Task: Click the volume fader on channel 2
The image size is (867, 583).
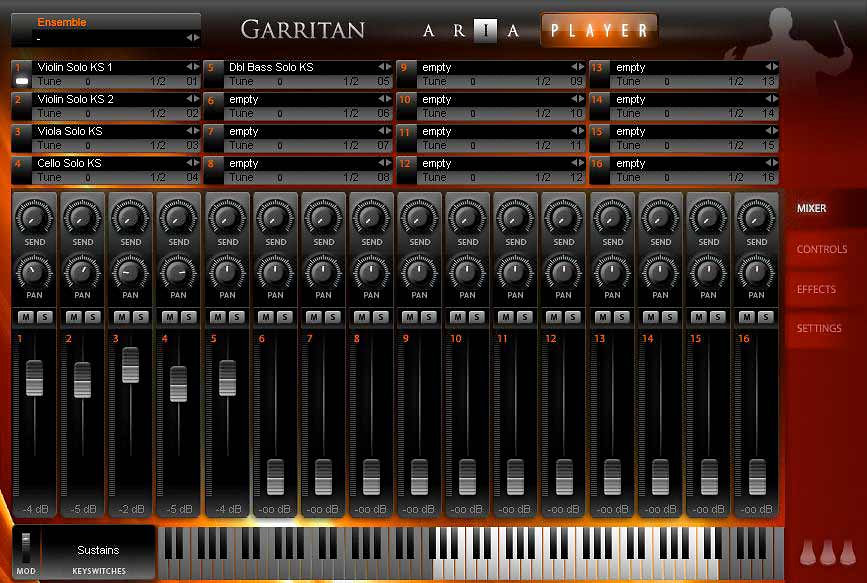Action: tap(82, 380)
